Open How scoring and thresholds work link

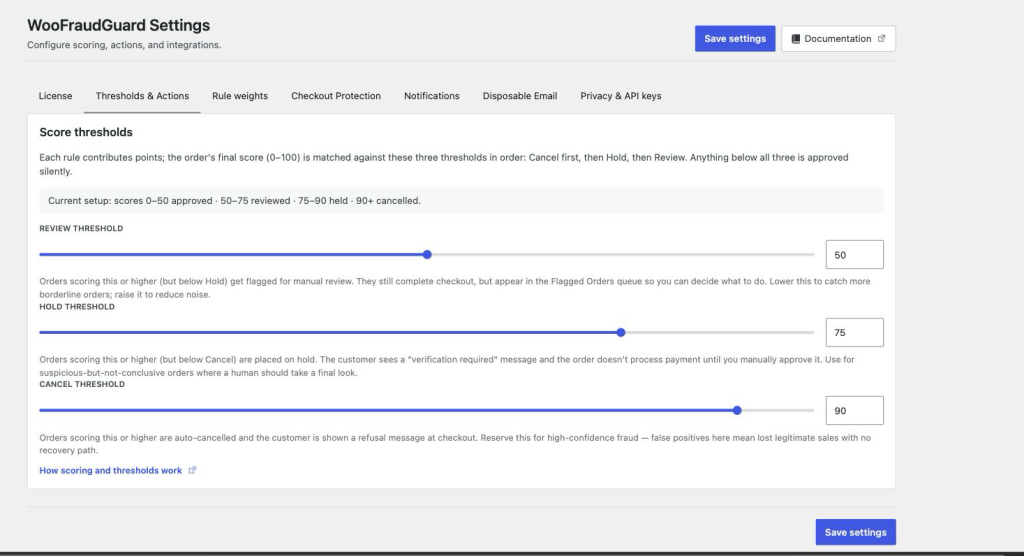[110, 470]
